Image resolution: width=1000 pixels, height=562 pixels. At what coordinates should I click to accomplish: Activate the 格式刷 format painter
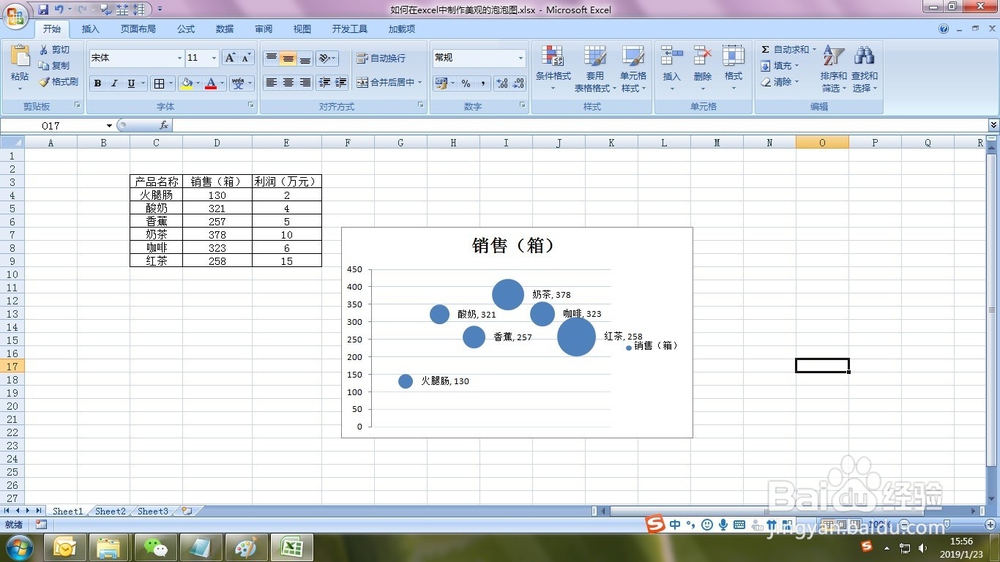click(x=59, y=82)
